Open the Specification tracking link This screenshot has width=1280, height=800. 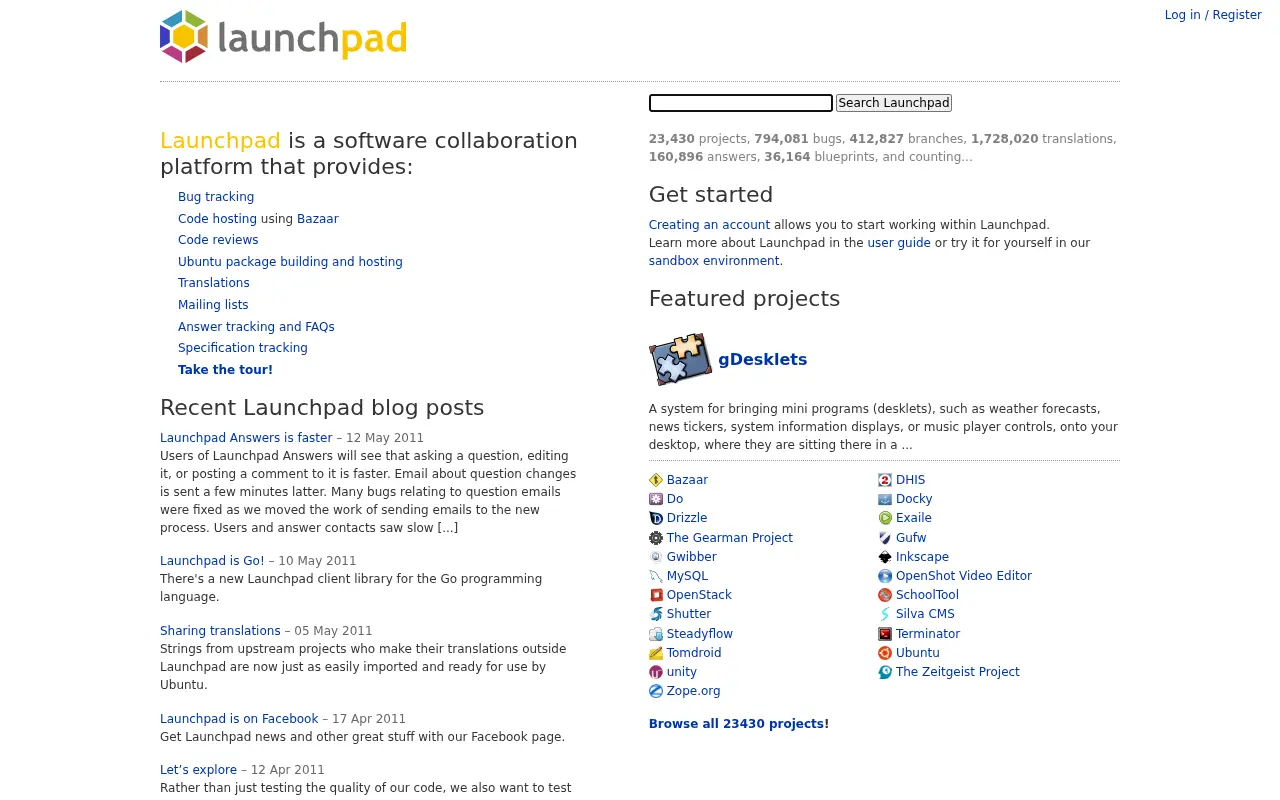click(x=243, y=348)
